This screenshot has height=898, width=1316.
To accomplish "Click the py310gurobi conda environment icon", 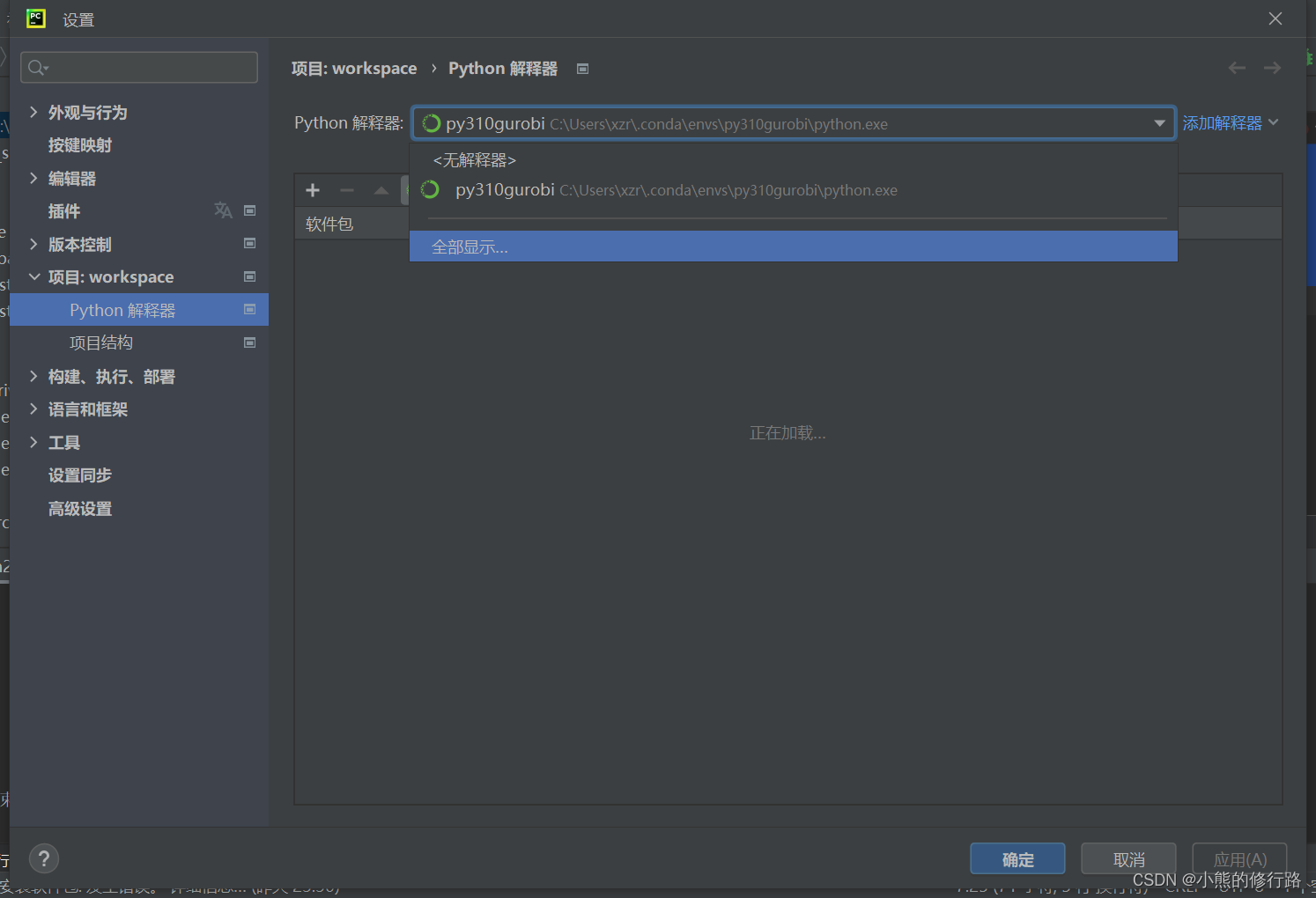I will (431, 189).
